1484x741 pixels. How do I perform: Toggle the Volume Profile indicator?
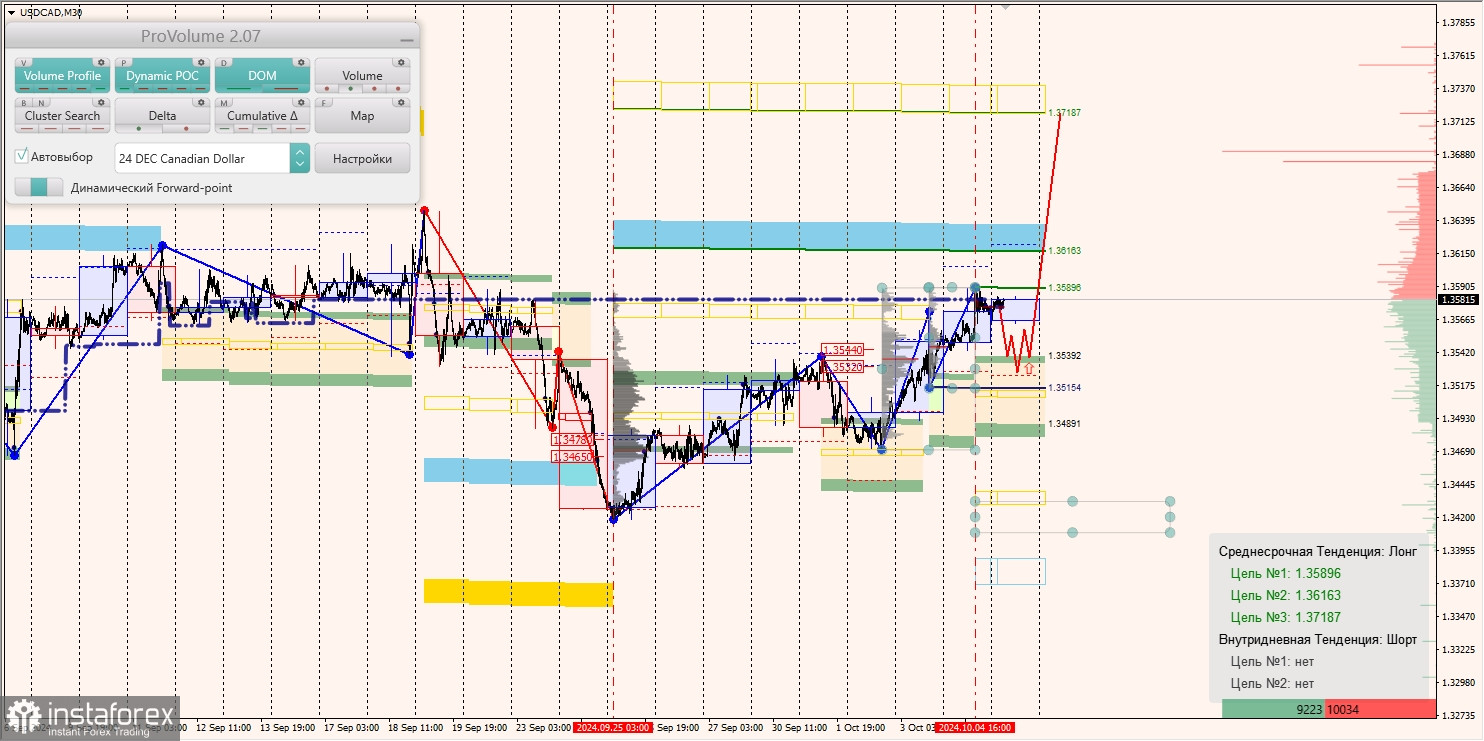62,76
